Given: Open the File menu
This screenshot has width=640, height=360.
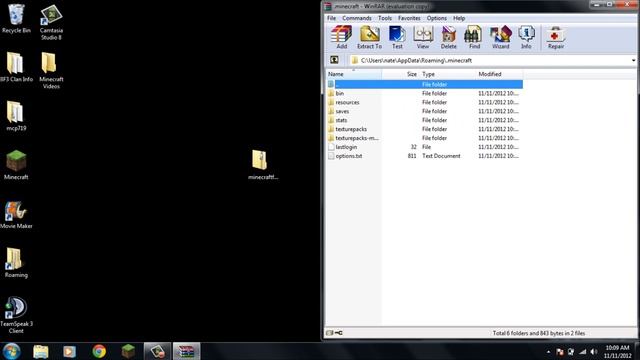Looking at the screenshot, I should 331,18.
